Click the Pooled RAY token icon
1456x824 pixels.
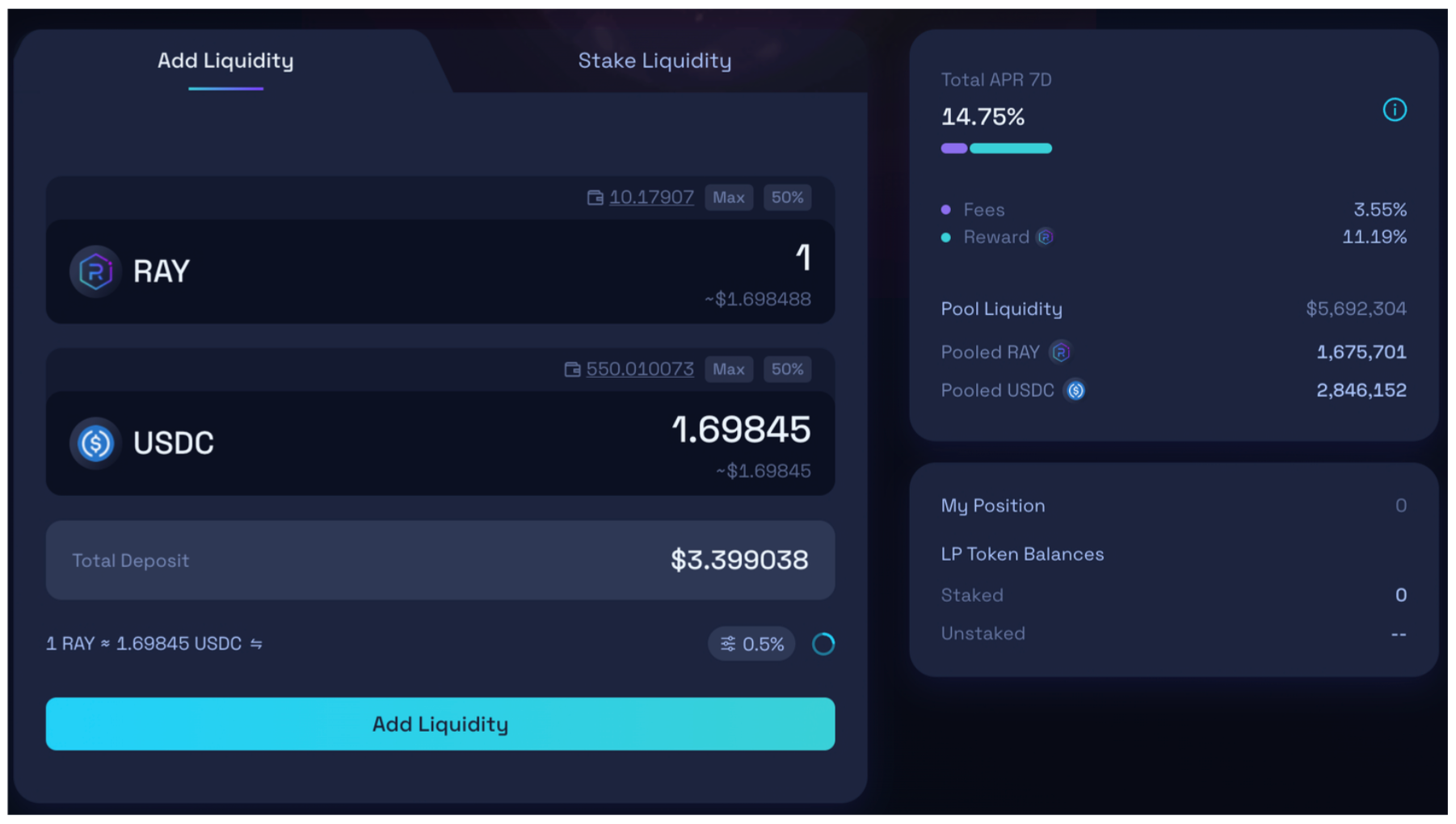point(1060,352)
